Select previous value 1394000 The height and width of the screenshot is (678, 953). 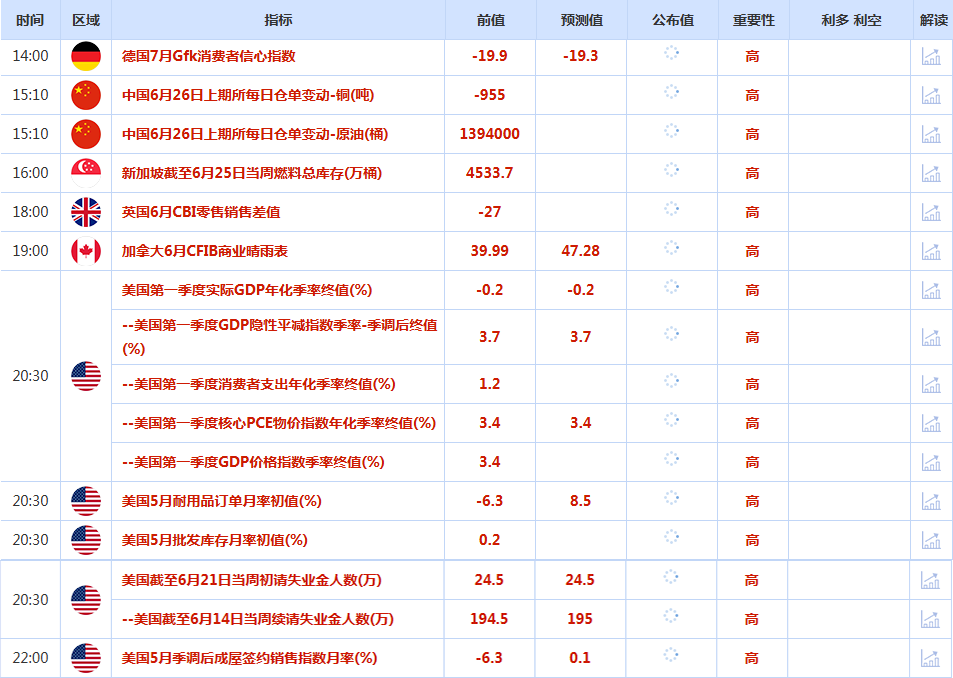pos(490,134)
